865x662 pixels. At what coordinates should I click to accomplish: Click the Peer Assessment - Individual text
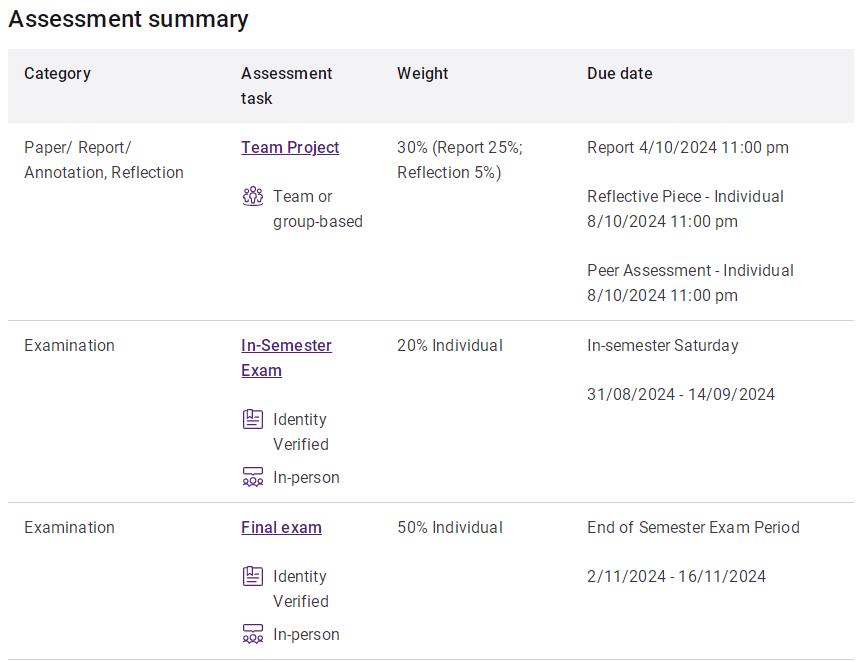pyautogui.click(x=690, y=270)
